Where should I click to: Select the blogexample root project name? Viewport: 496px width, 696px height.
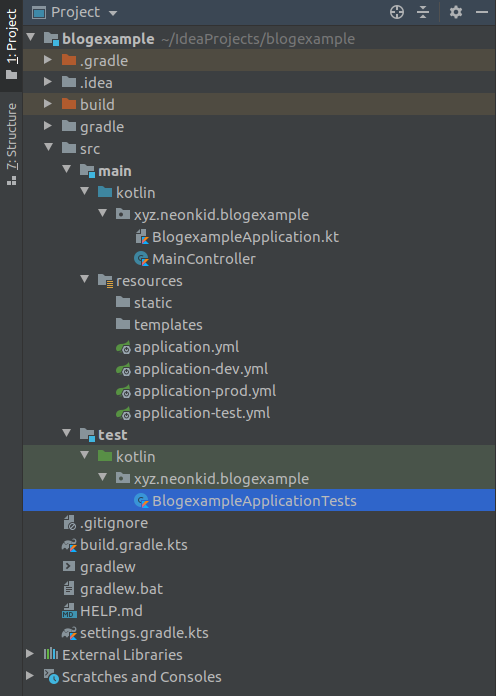pyautogui.click(x=108, y=39)
